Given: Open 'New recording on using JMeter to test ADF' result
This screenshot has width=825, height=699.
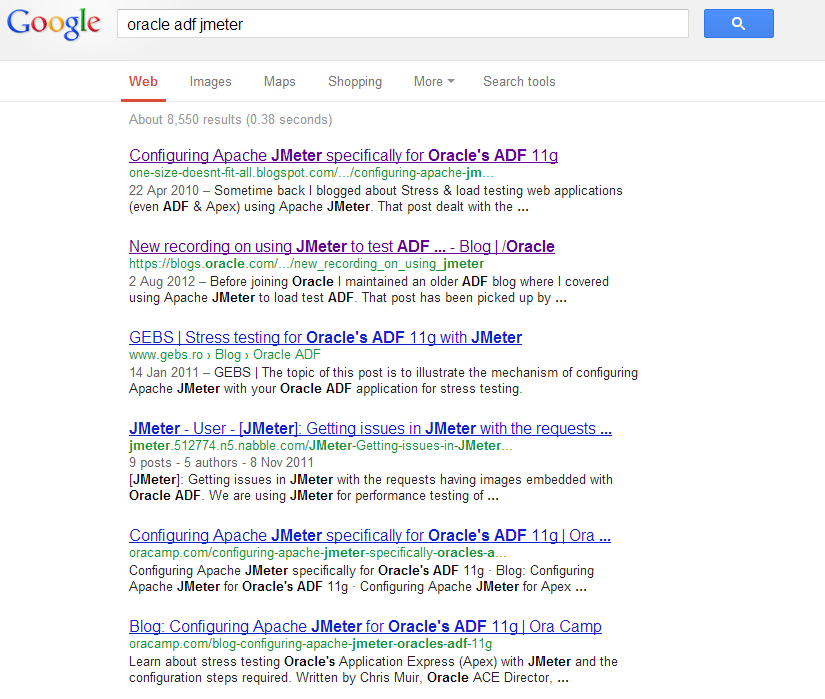Looking at the screenshot, I should [341, 247].
